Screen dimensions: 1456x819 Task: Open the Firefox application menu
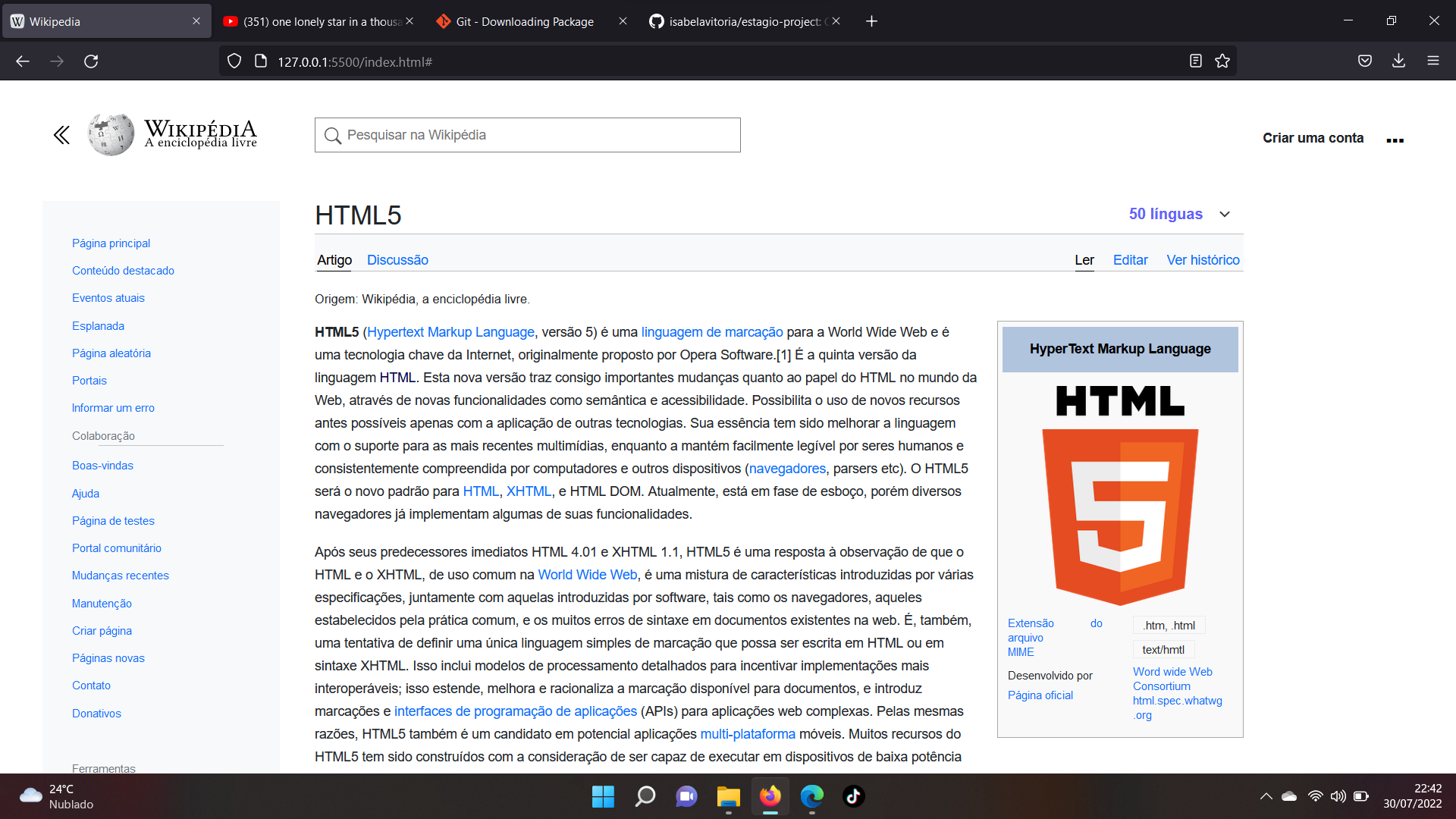tap(1435, 61)
